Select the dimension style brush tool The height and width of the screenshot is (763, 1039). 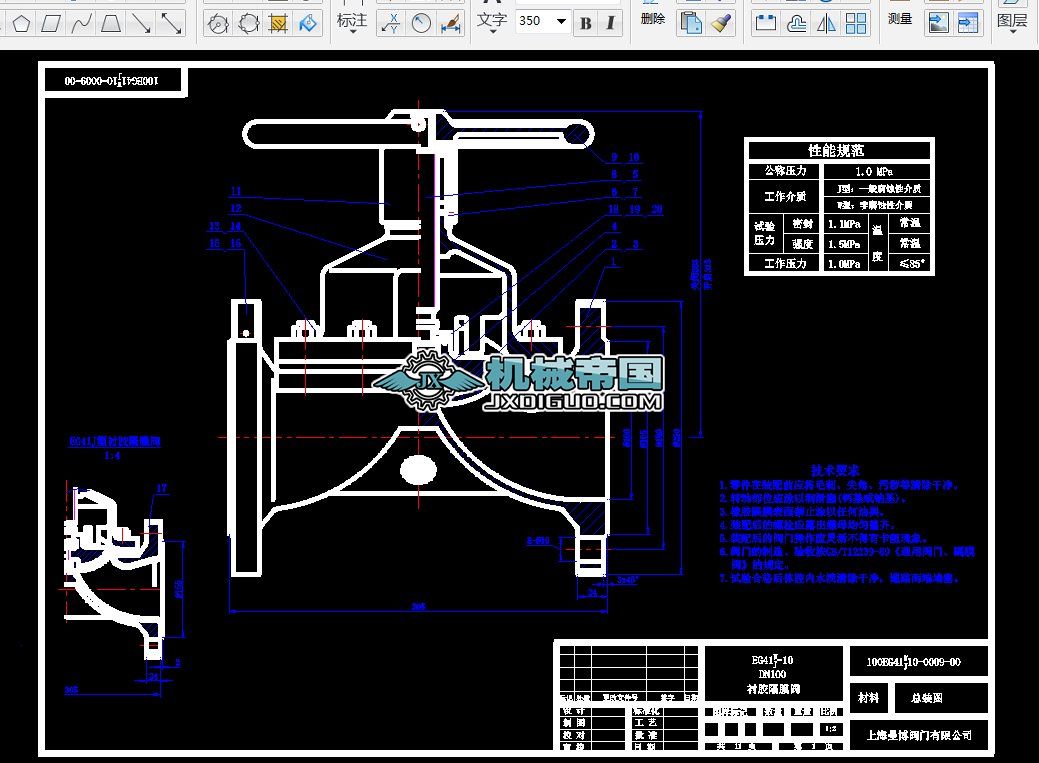451,24
